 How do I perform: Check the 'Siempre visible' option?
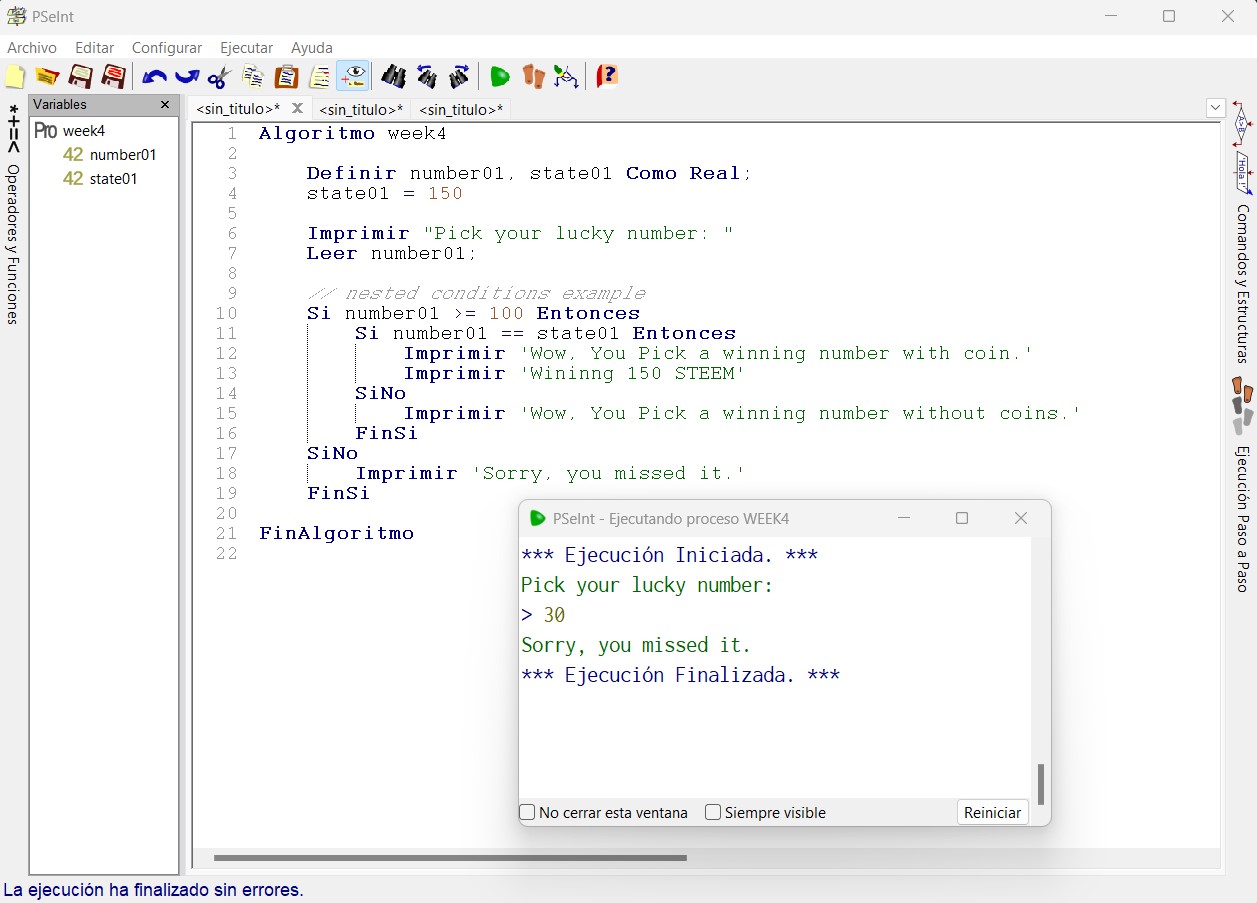(x=713, y=812)
